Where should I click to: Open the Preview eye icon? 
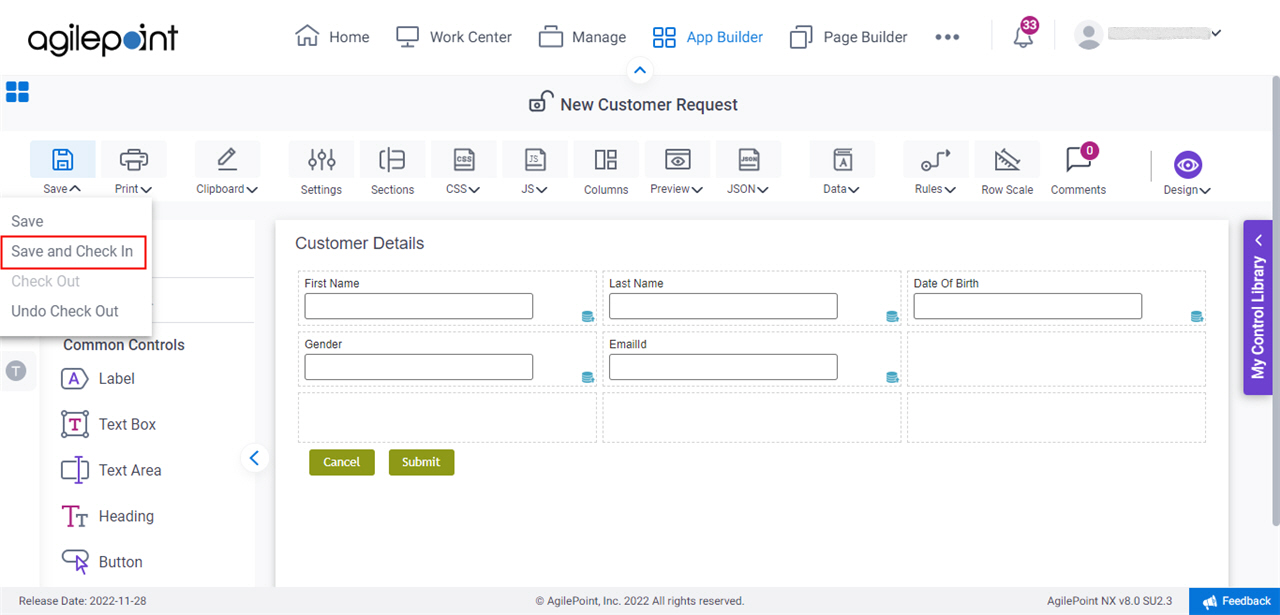(677, 160)
